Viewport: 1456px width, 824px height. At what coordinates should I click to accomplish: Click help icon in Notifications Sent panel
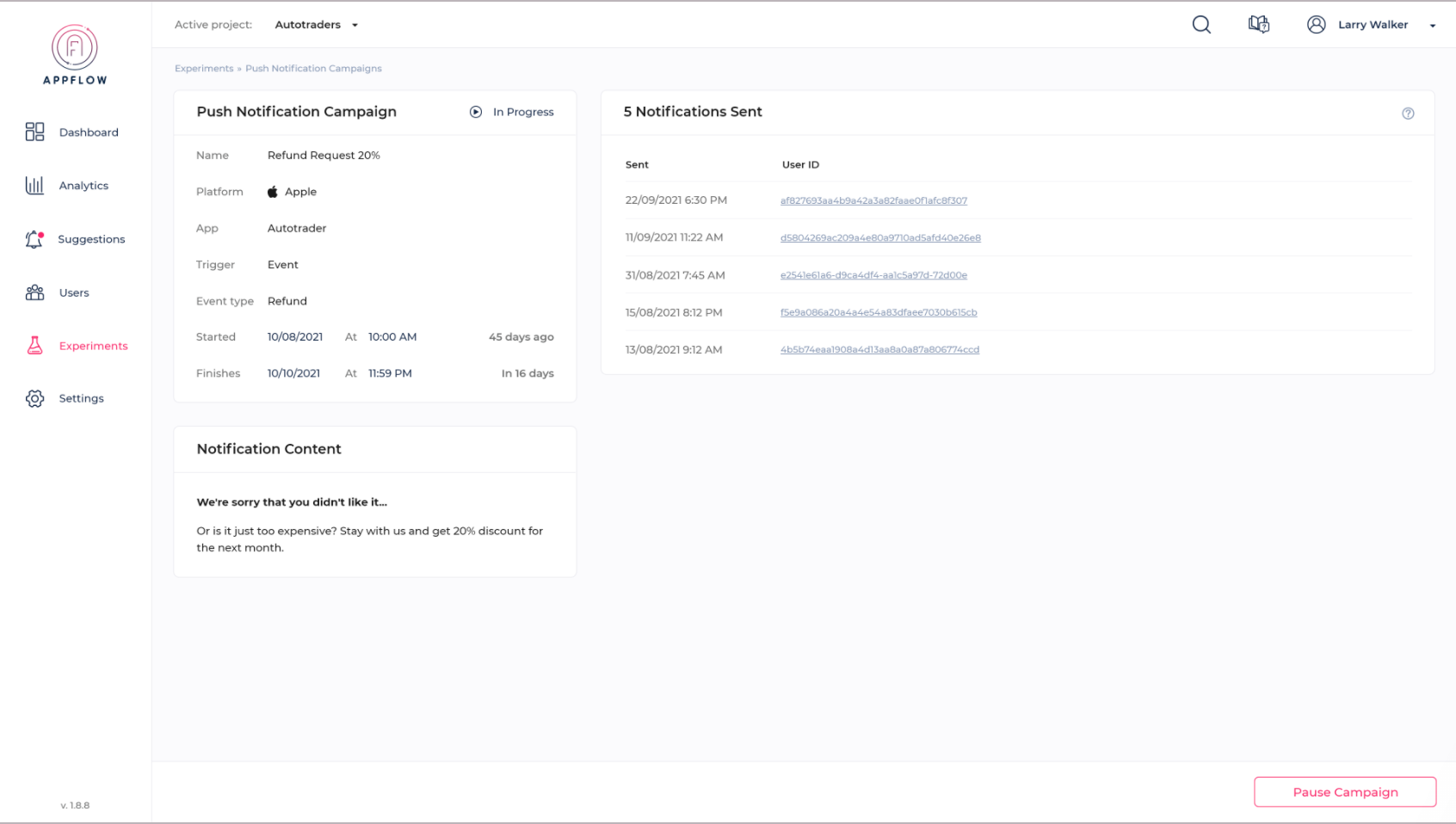pyautogui.click(x=1408, y=114)
